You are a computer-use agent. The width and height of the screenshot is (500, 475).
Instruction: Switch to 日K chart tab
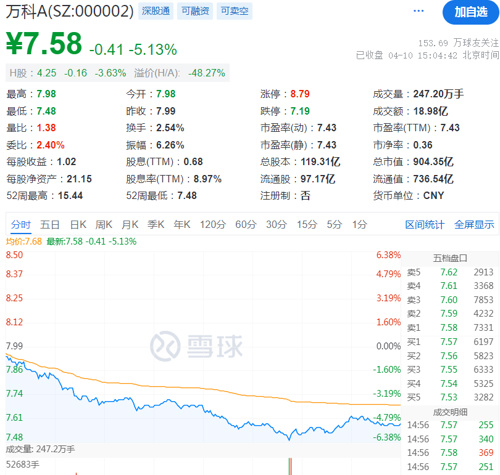pos(78,225)
